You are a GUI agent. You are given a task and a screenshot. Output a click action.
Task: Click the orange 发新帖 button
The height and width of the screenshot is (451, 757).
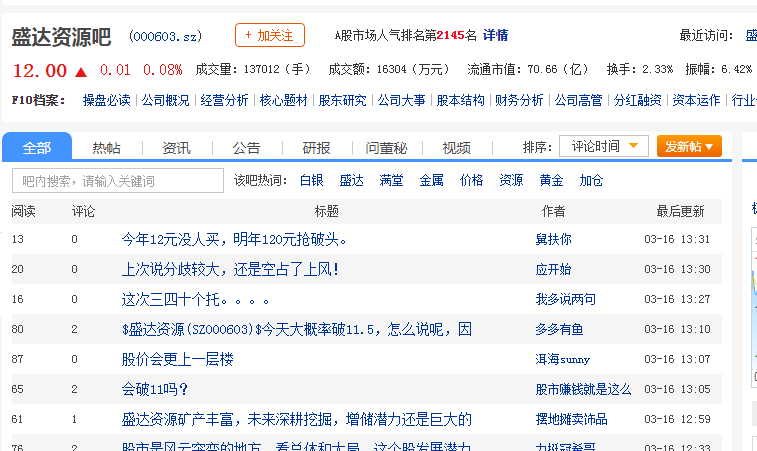click(x=689, y=147)
